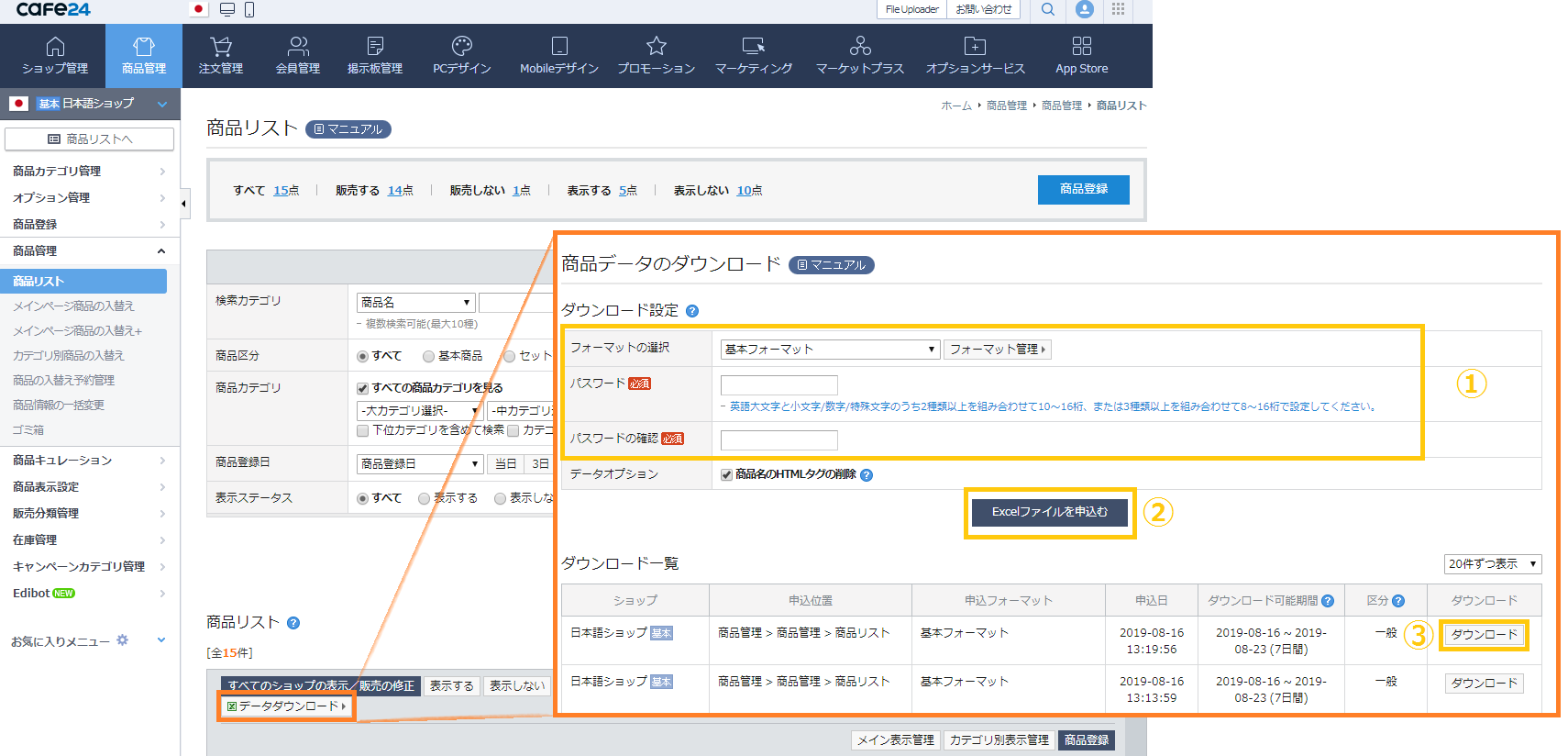
Task: Toggle すべての商品カテゴリを見る checkbox
Action: 363,388
